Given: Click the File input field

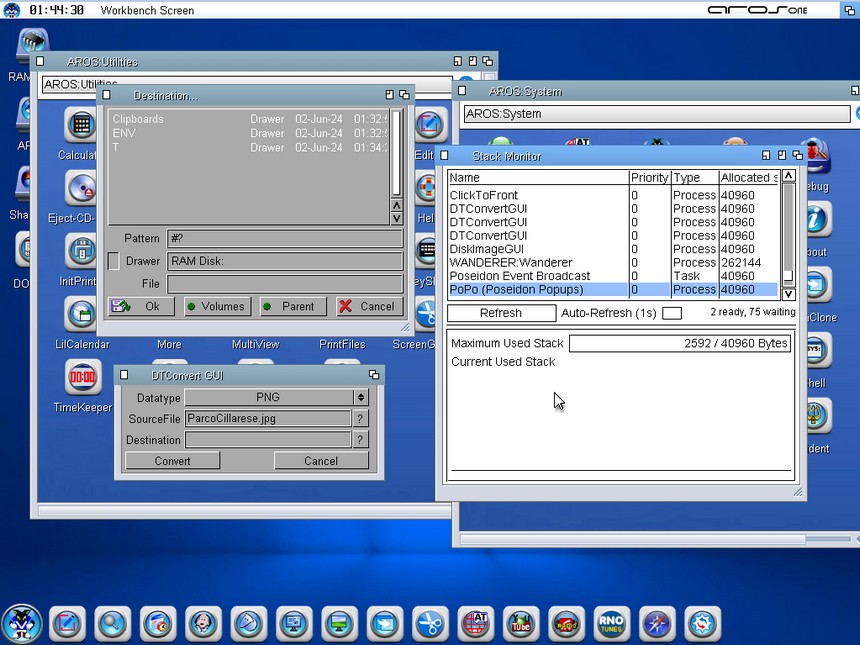Looking at the screenshot, I should (284, 284).
